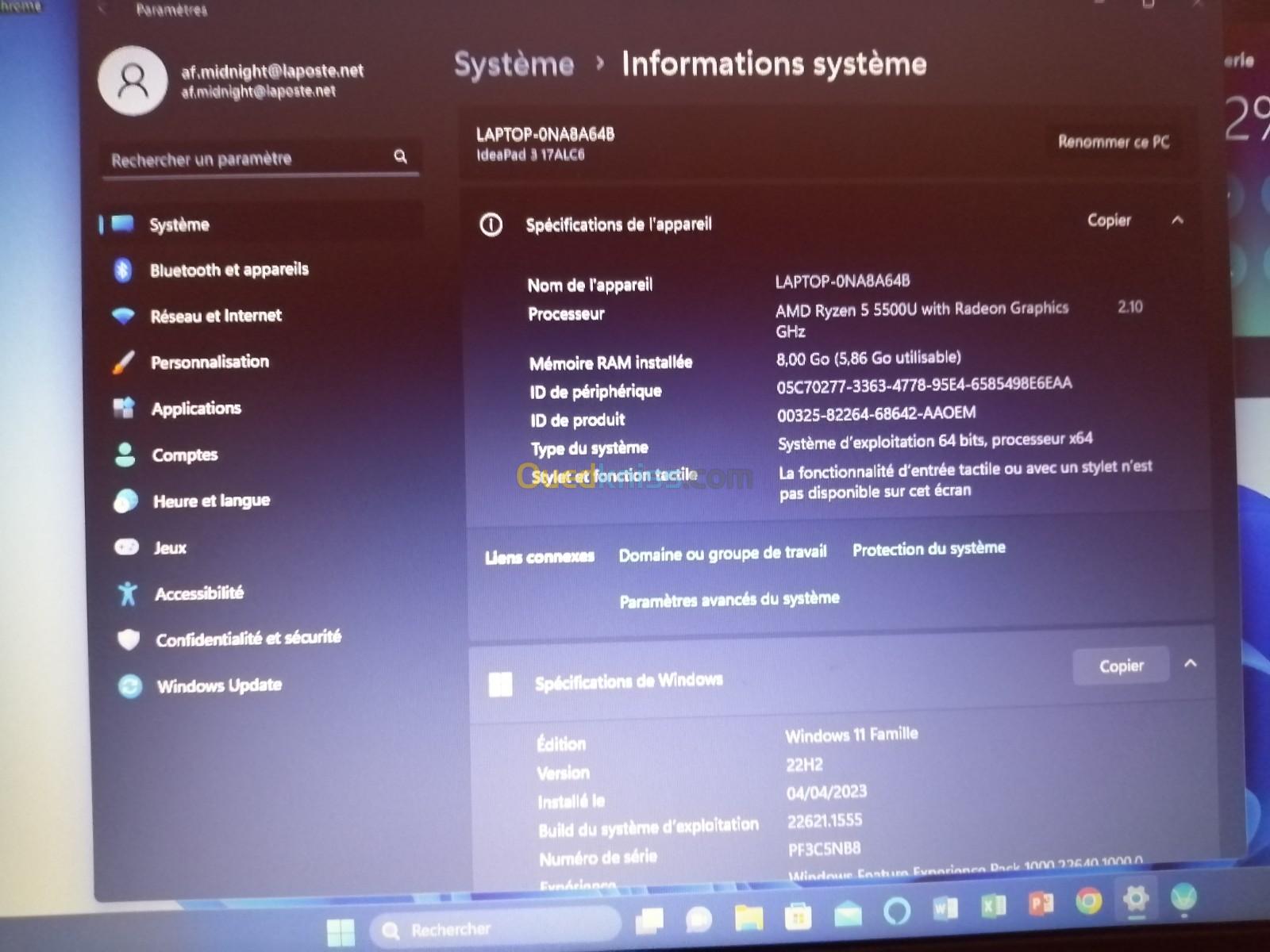Open Domaine ou groupe de travail link
The image size is (1270, 952).
pos(723,553)
